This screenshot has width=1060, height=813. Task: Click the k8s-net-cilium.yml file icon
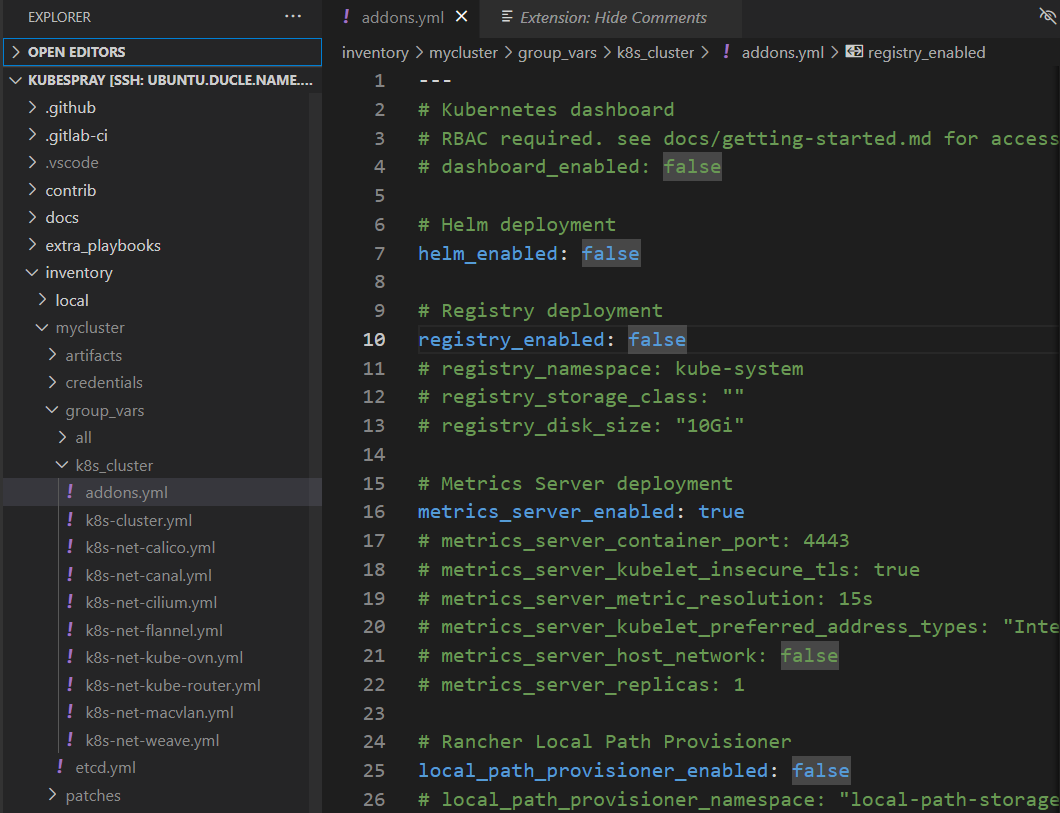pyautogui.click(x=70, y=602)
